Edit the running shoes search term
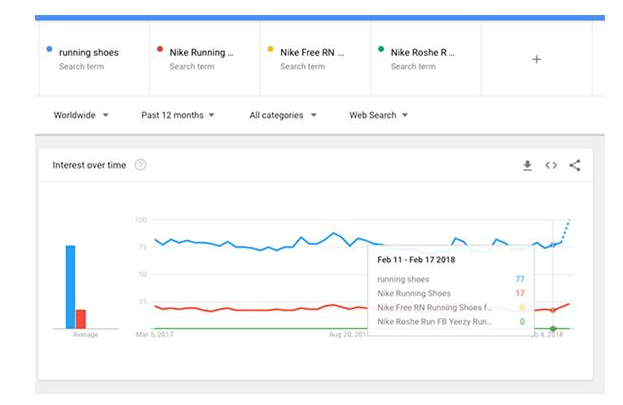Viewport: 623px width, 405px height. (x=89, y=52)
